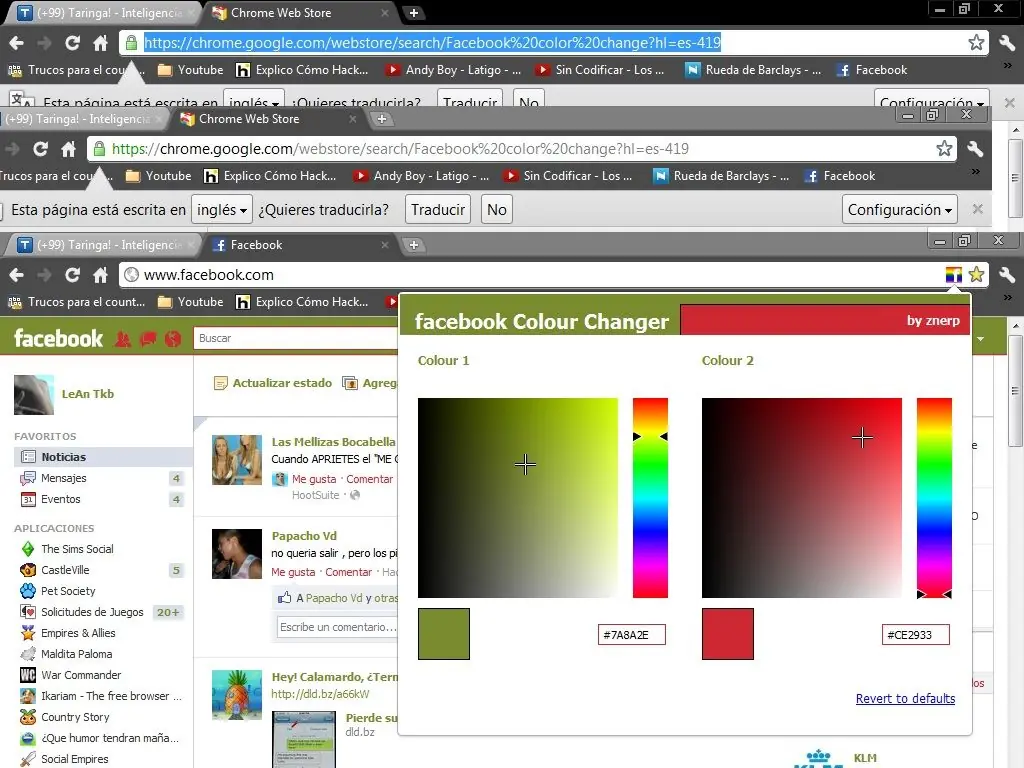The height and width of the screenshot is (768, 1024).
Task: Open Solicitudes de Juegos icon
Action: [x=27, y=612]
